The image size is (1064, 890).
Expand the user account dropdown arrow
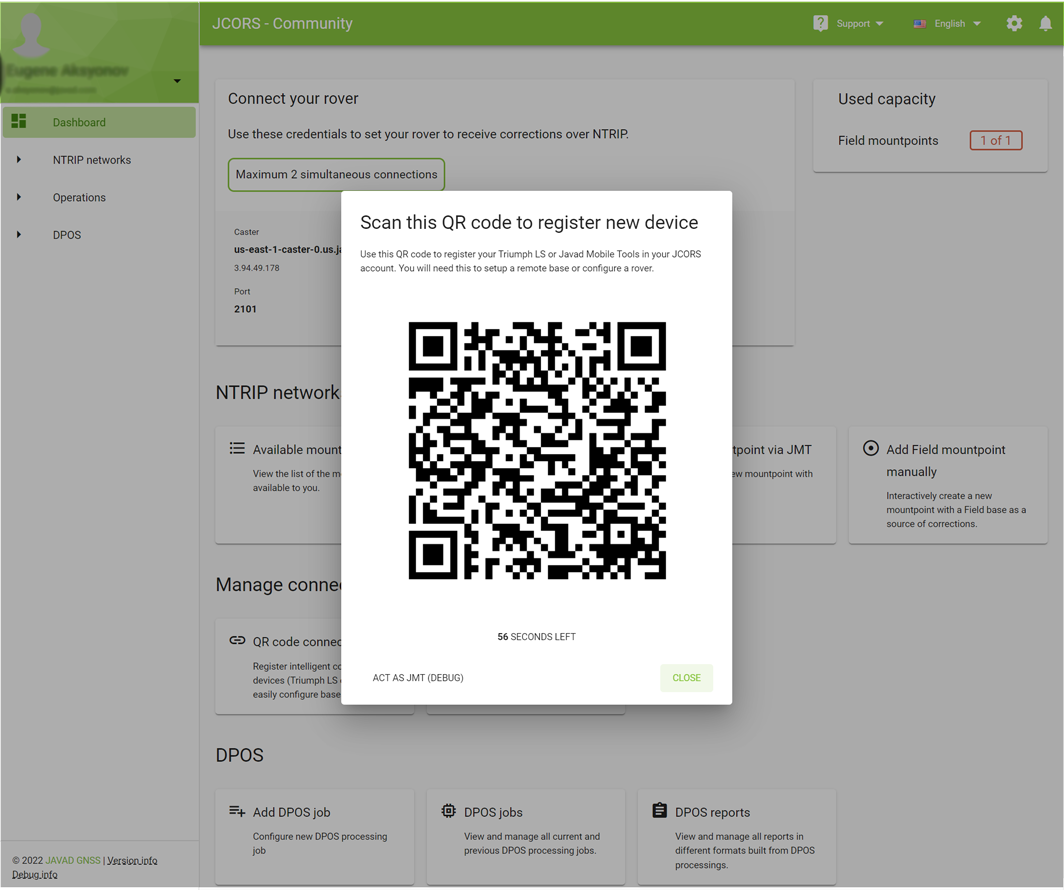177,81
